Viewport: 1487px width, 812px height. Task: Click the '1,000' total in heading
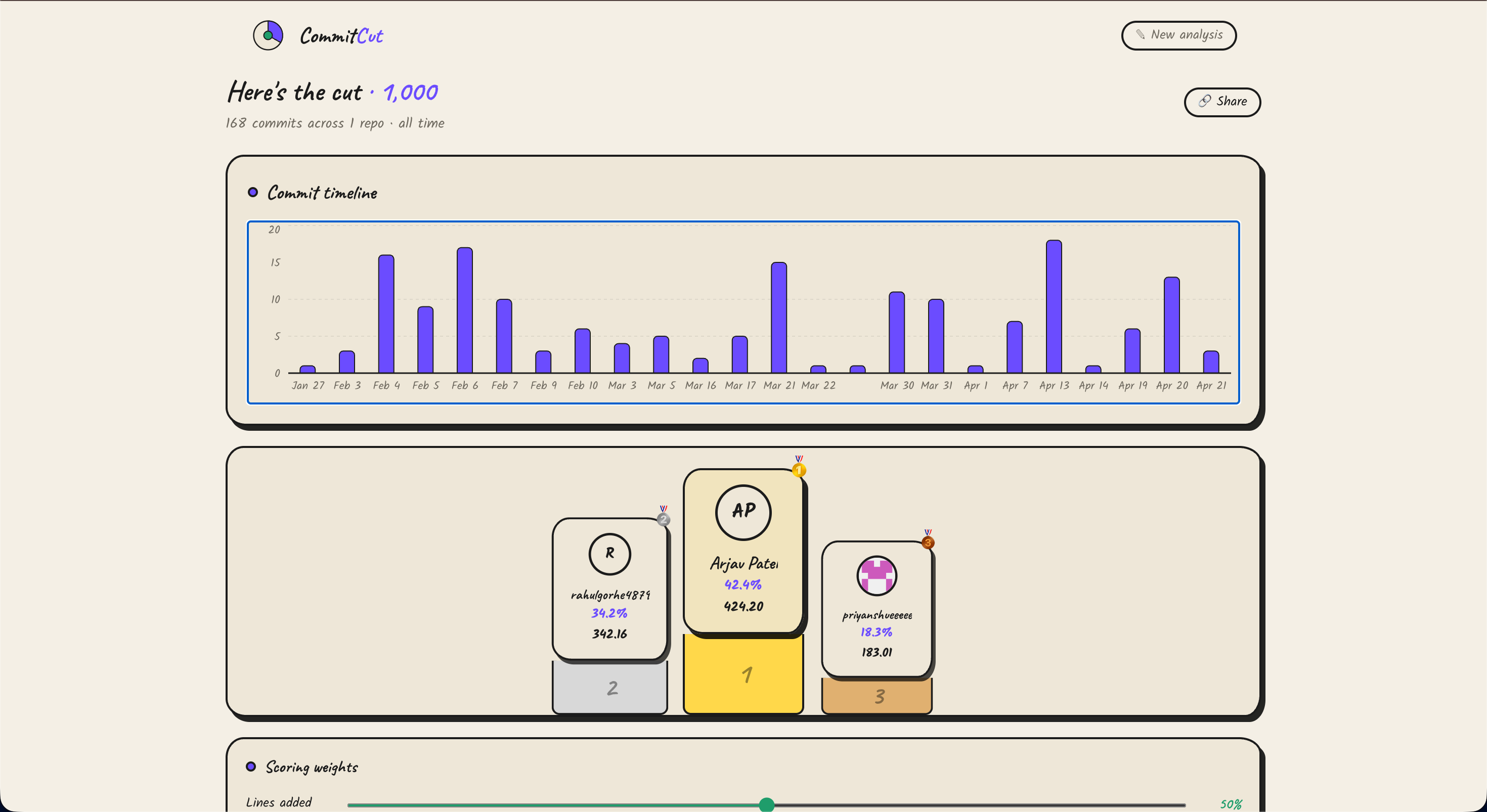410,93
